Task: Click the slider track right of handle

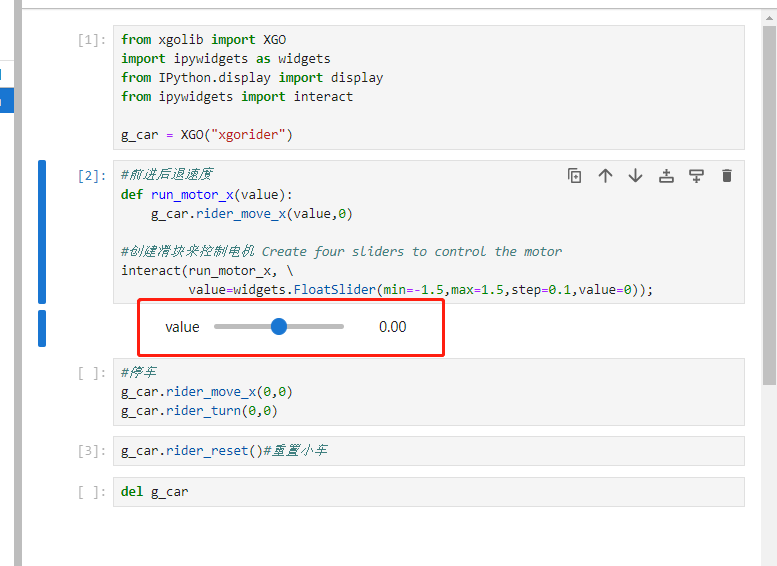Action: tap(316, 327)
